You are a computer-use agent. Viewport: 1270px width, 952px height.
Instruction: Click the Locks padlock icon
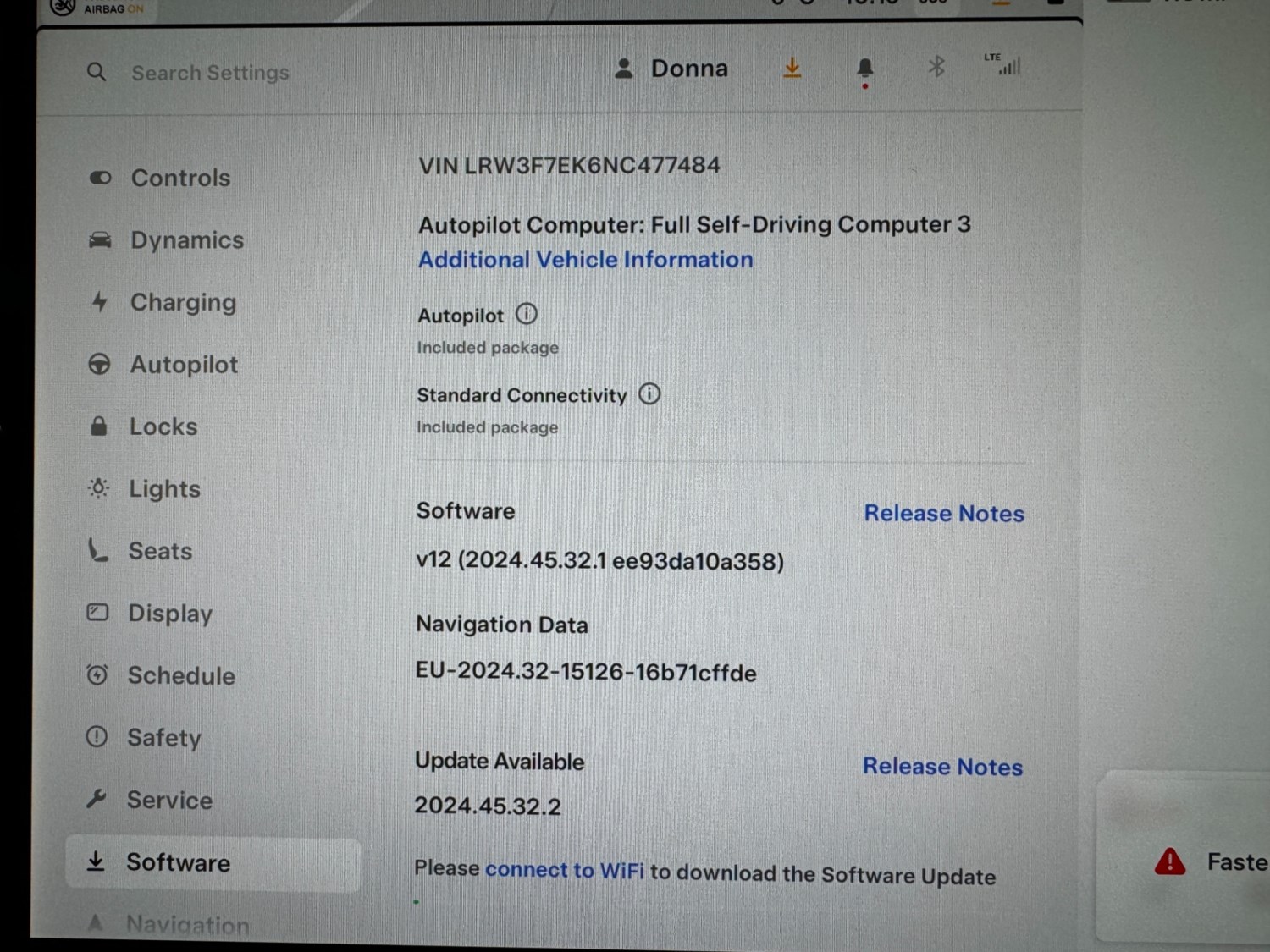click(x=99, y=426)
